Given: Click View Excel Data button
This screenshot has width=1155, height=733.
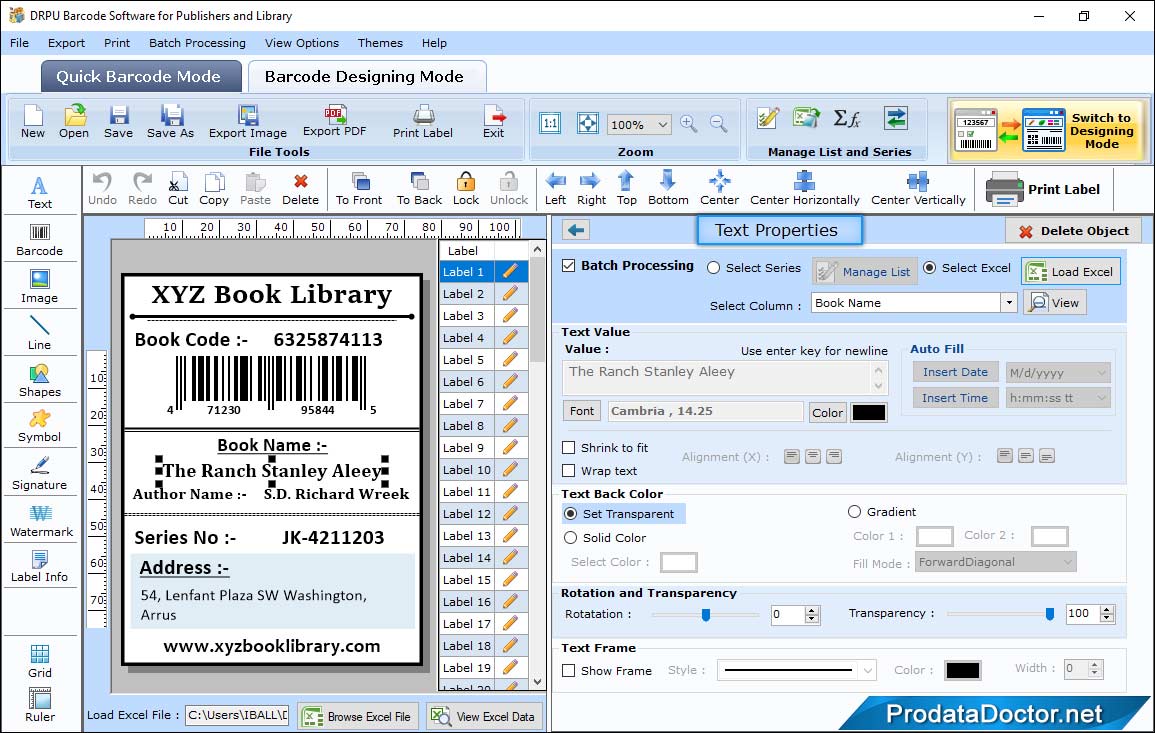Looking at the screenshot, I should pos(483,716).
